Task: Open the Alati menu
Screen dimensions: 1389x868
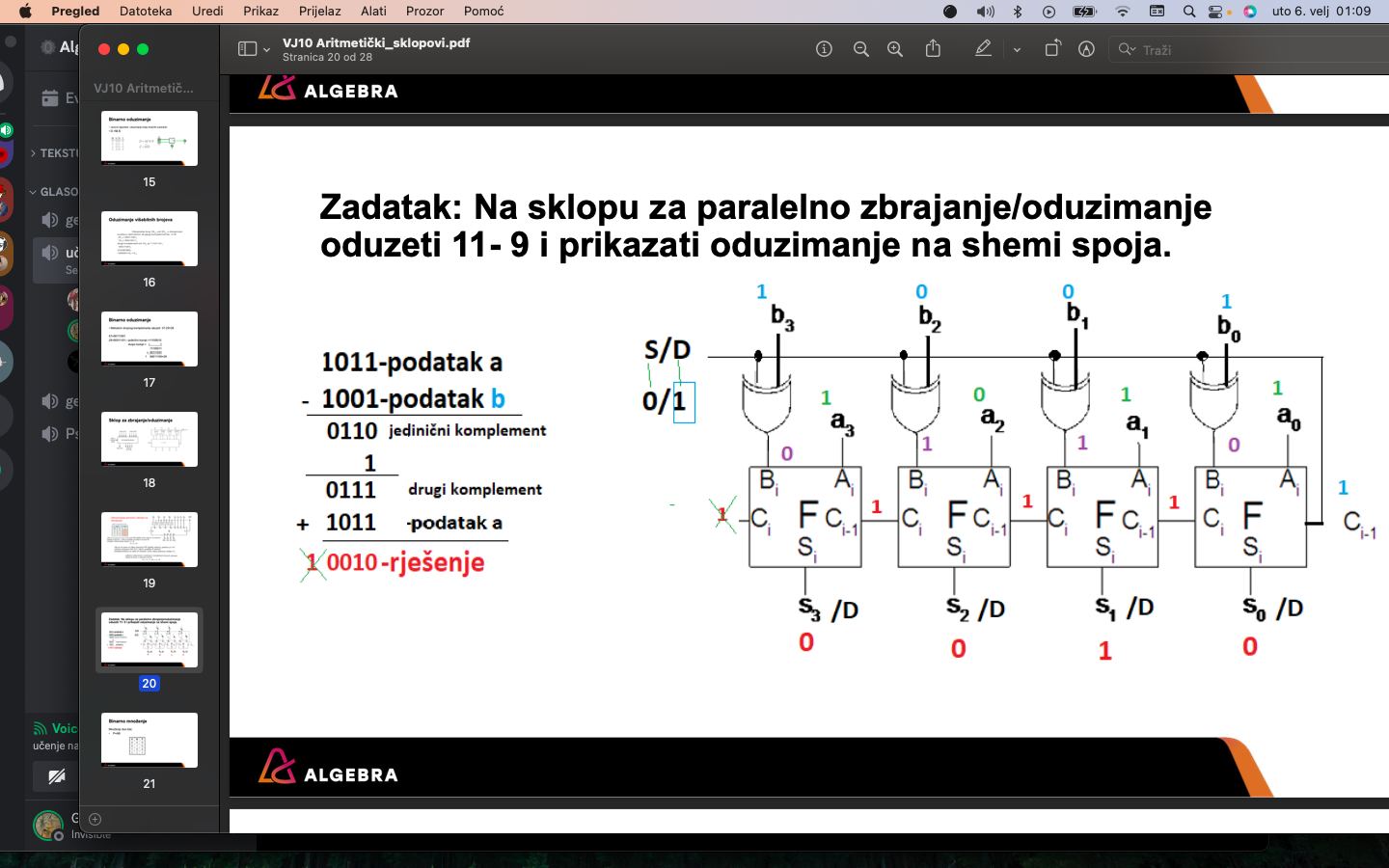Action: click(x=373, y=12)
